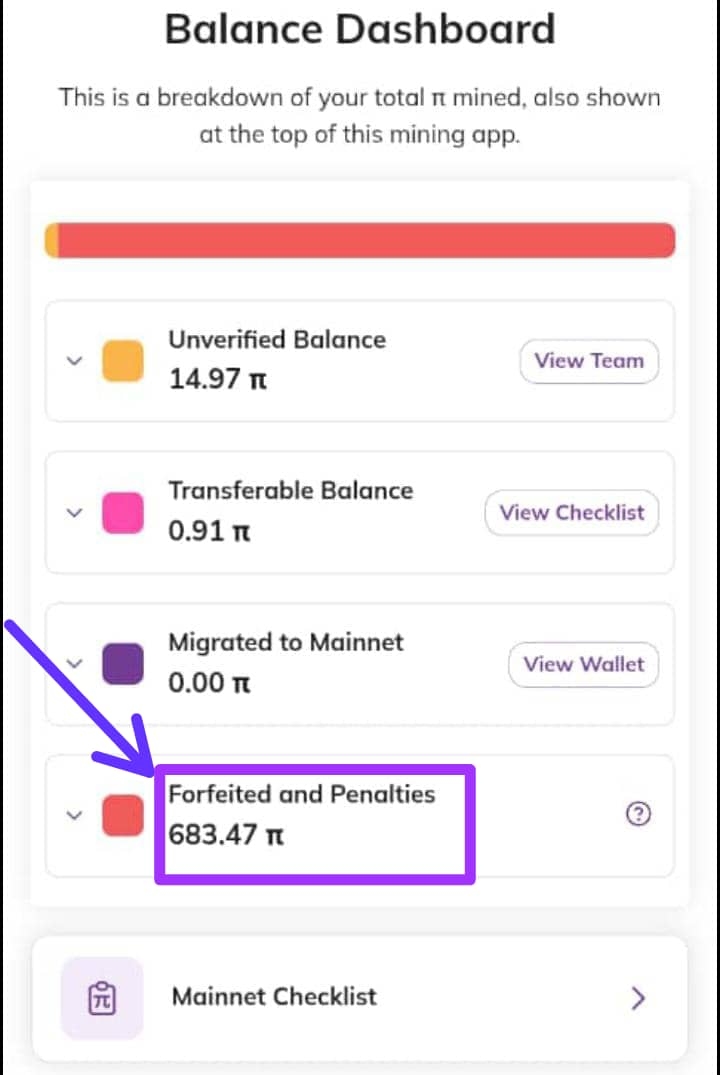Expand the Transferable Balance chevron

click(73, 512)
